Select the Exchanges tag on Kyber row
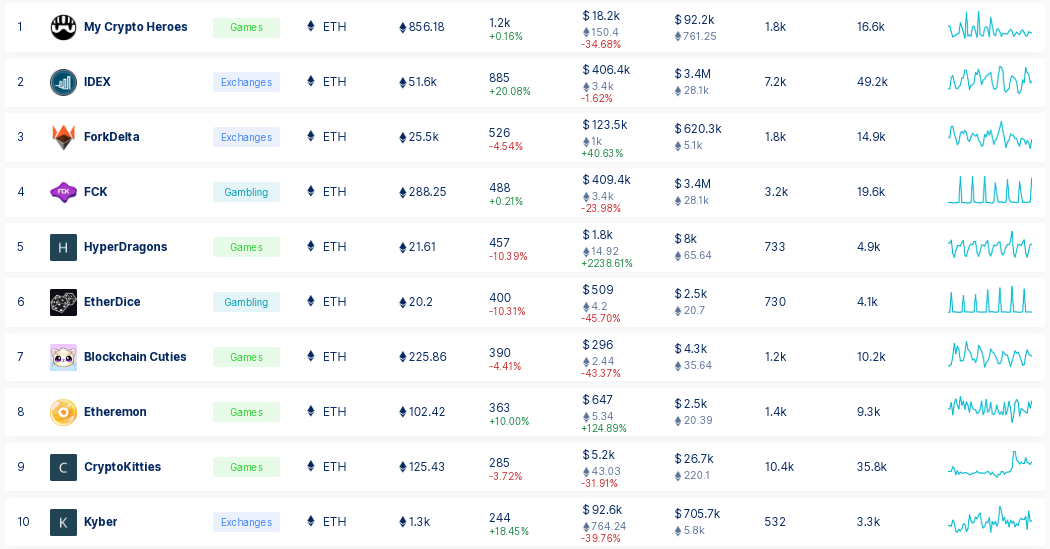1050x549 pixels. coord(246,522)
